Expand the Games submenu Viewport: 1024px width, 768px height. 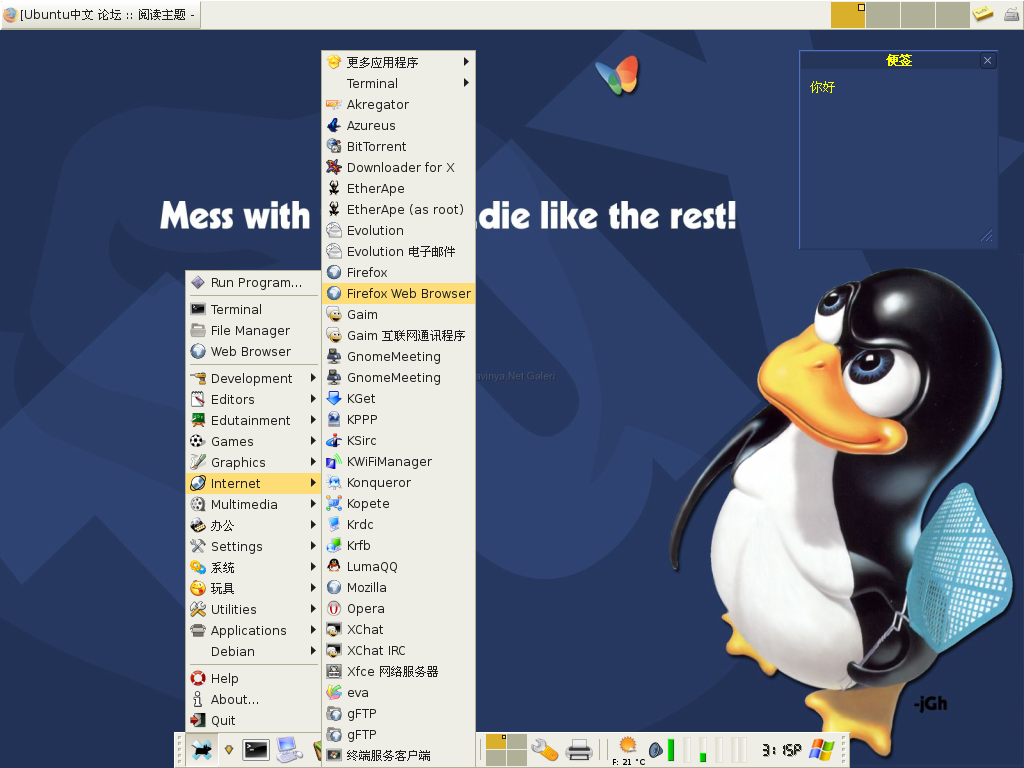[253, 441]
